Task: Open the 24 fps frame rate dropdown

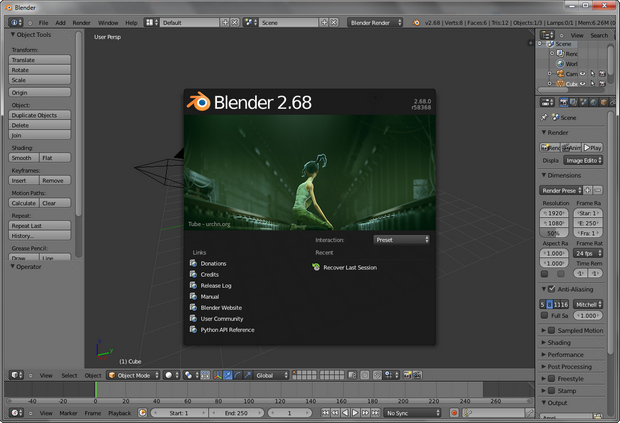Action: pyautogui.click(x=588, y=253)
